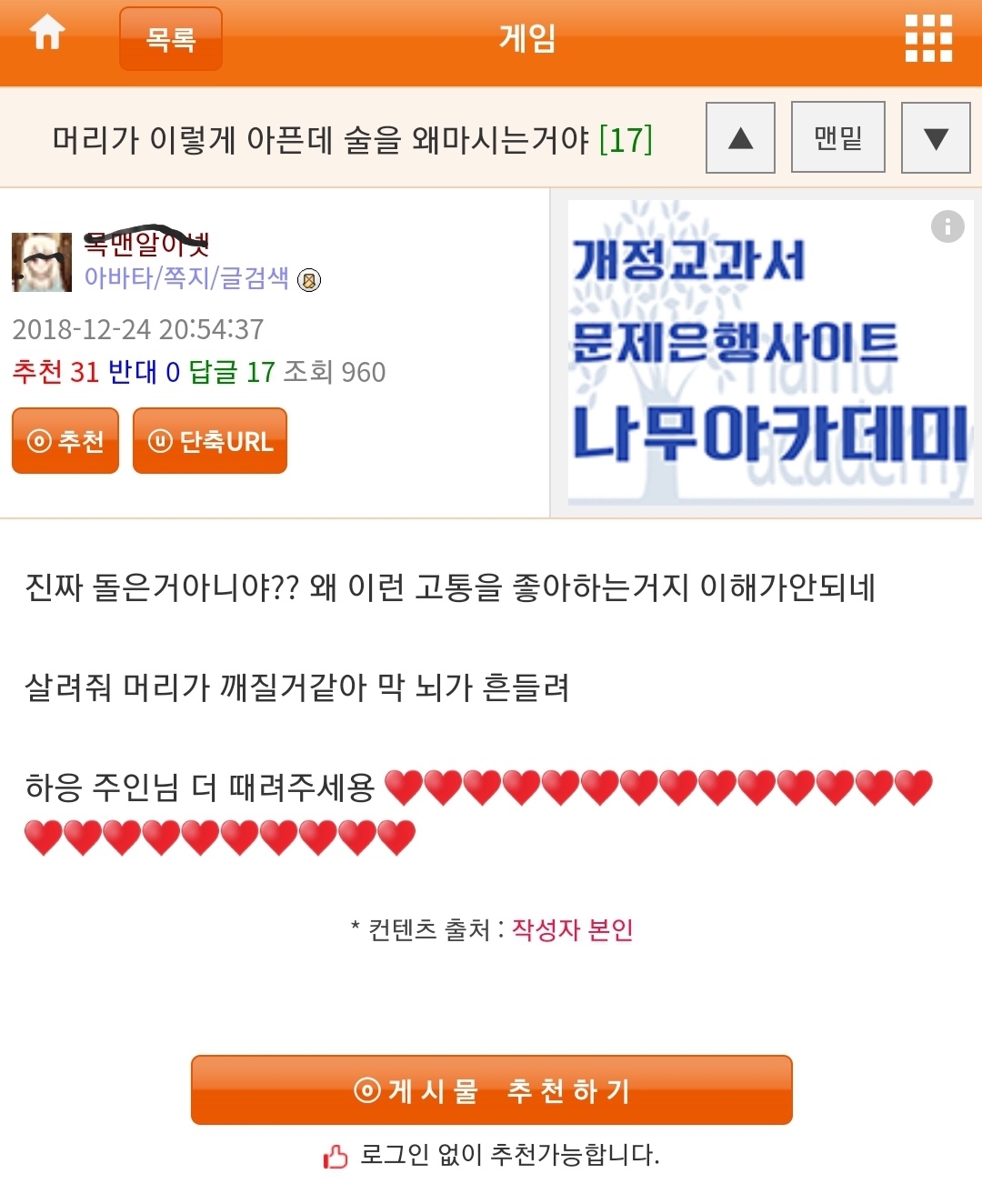The height and width of the screenshot is (1204, 982).
Task: Copy the 단축URL short link
Action: [210, 440]
